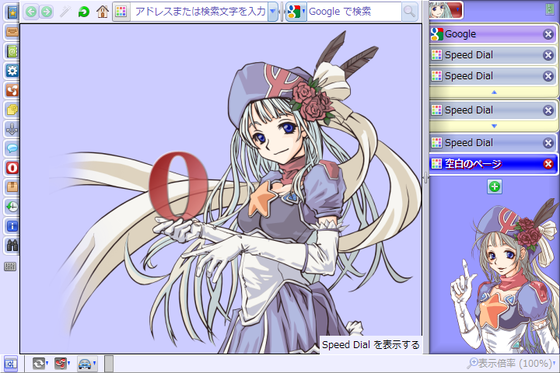Open the Widgets gear panel icon

12,71
